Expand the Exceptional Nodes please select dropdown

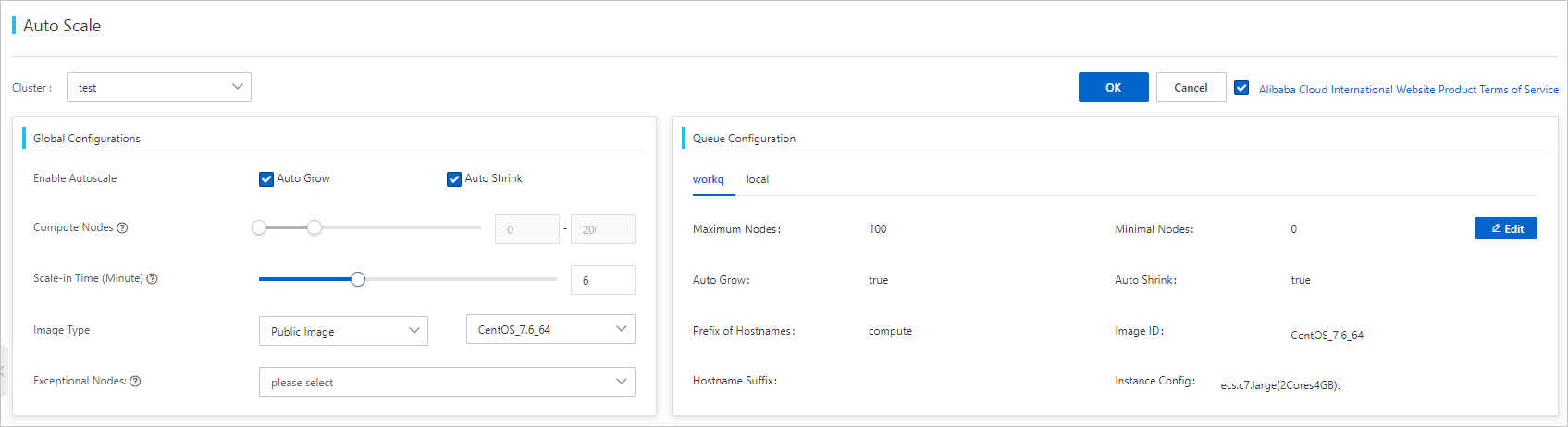(x=447, y=382)
